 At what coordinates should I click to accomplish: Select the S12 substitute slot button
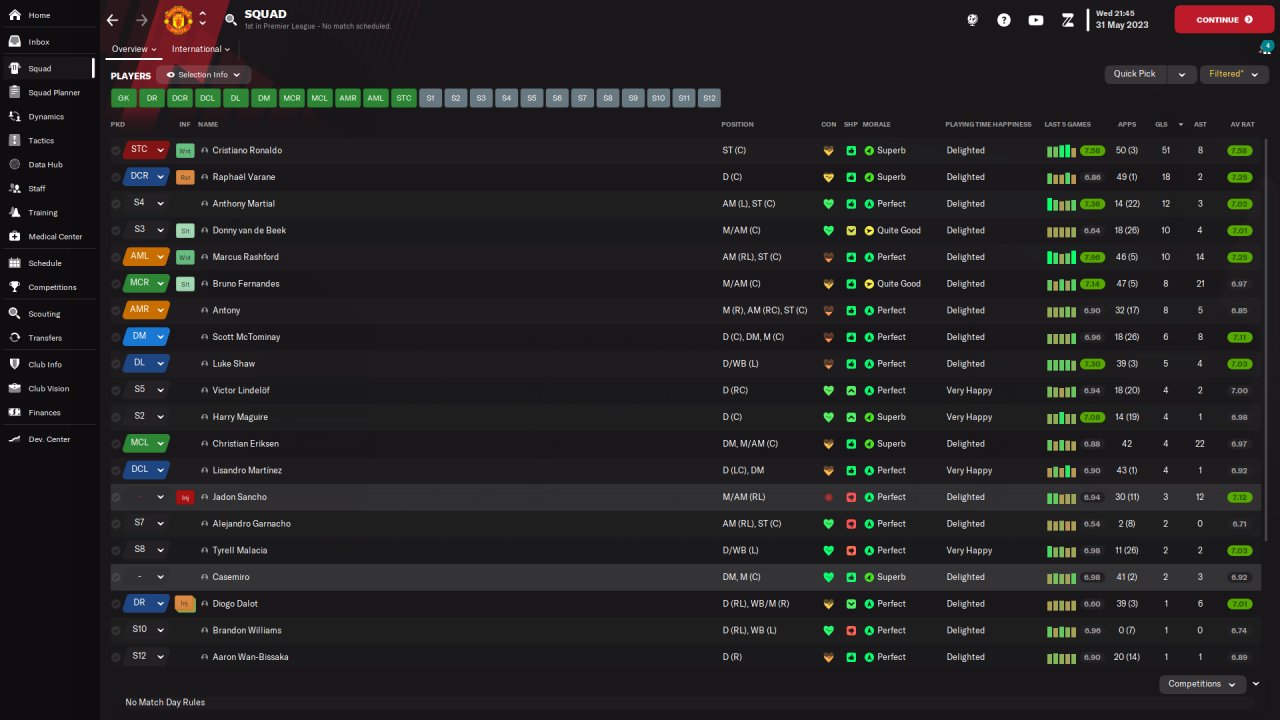[709, 98]
